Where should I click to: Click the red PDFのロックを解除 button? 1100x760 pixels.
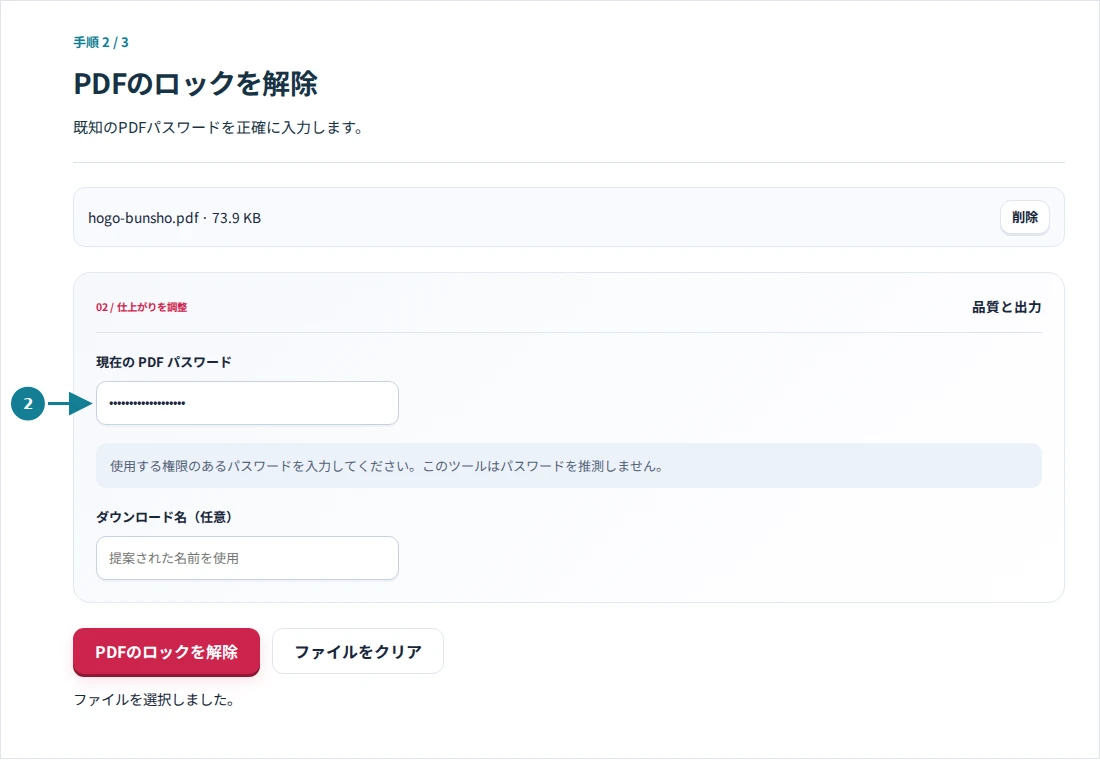(166, 652)
